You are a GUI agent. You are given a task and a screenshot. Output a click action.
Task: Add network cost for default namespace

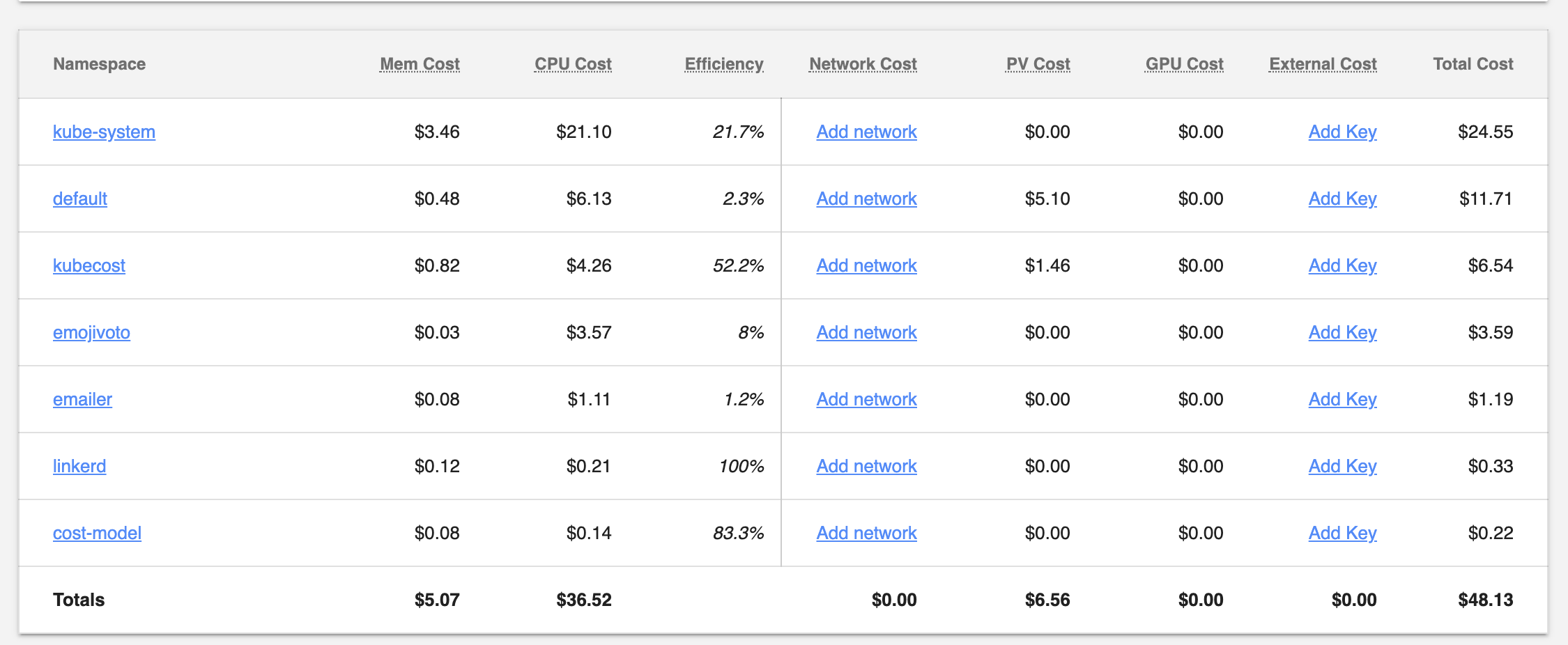point(866,199)
